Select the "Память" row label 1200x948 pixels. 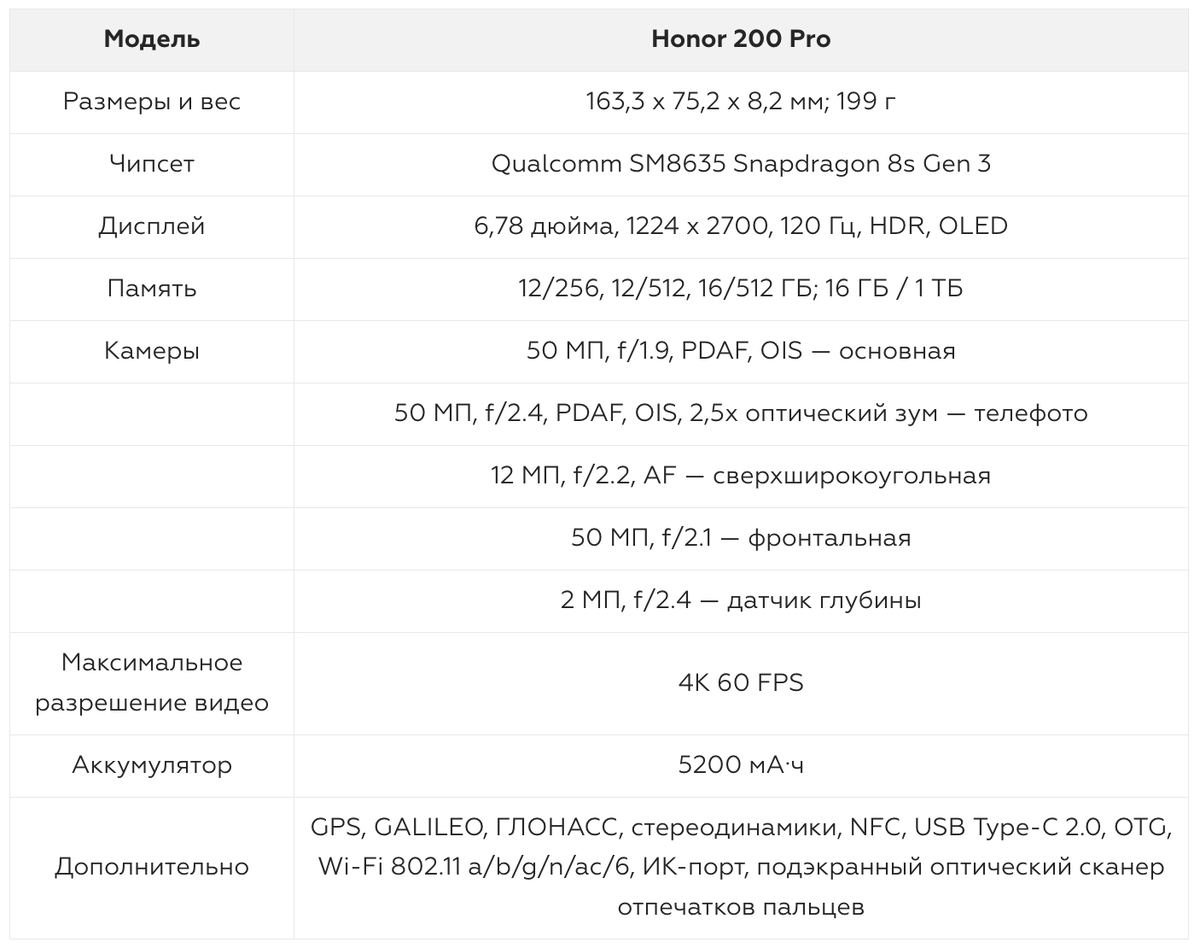click(x=152, y=289)
